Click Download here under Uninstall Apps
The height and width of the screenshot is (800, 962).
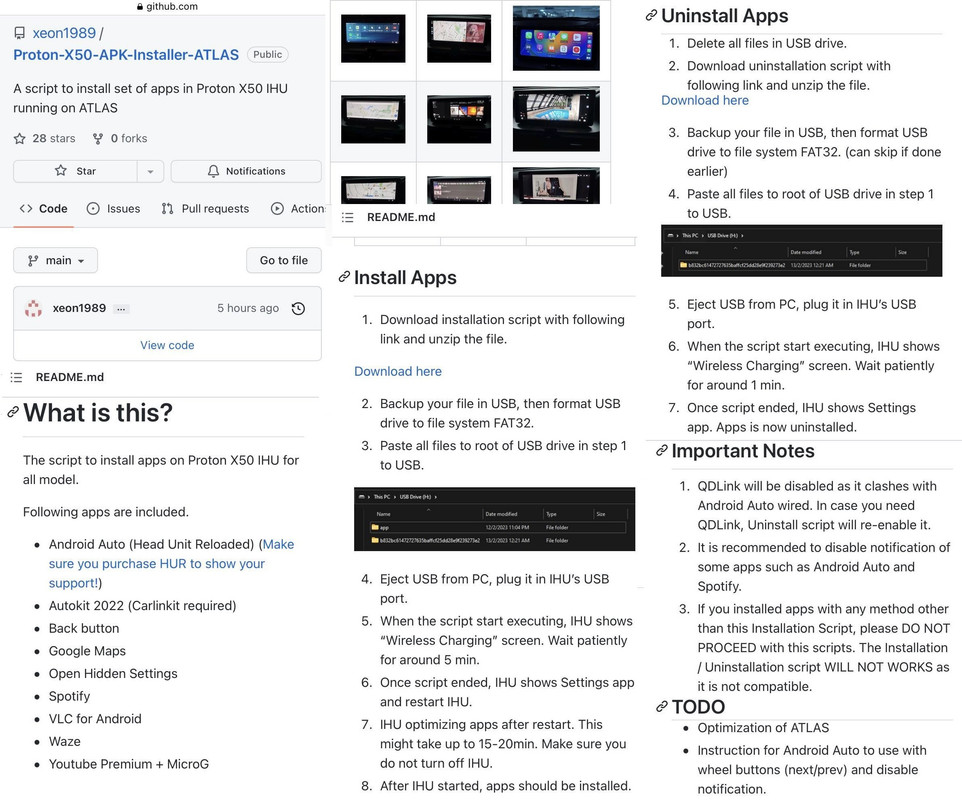(x=705, y=101)
